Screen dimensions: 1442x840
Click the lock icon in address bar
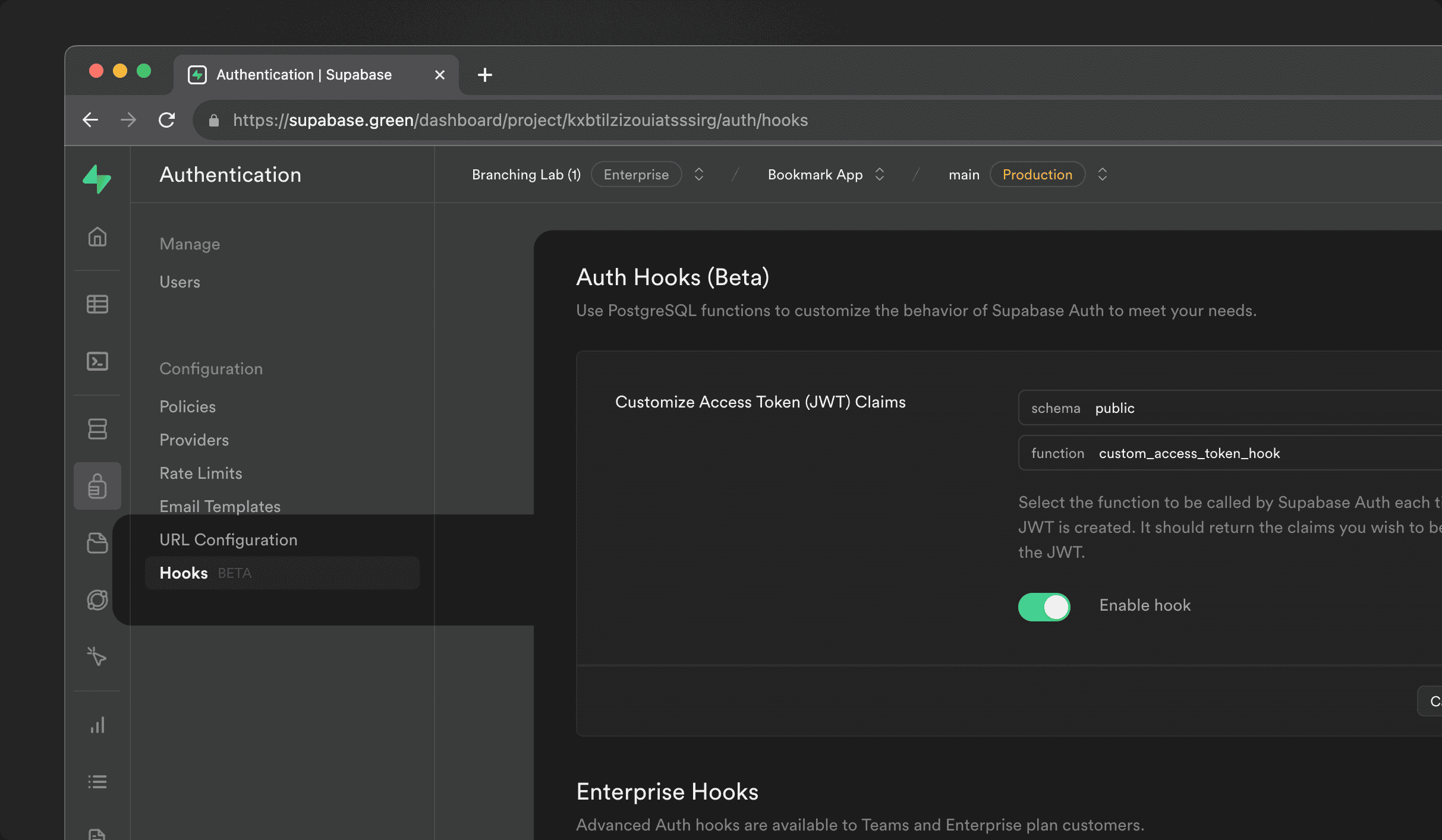[x=214, y=121]
